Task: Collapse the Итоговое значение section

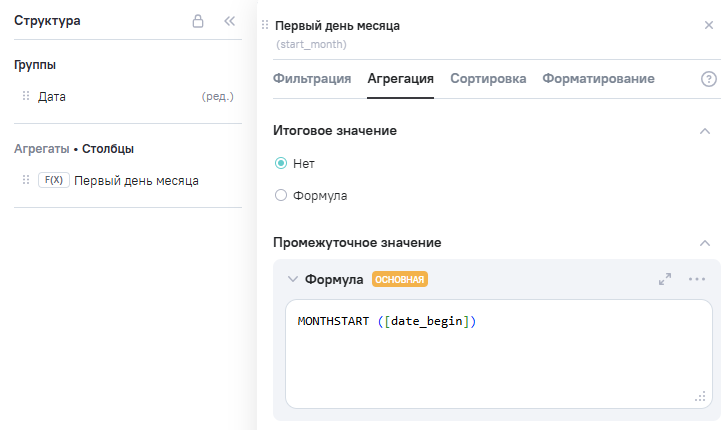Action: click(x=705, y=131)
